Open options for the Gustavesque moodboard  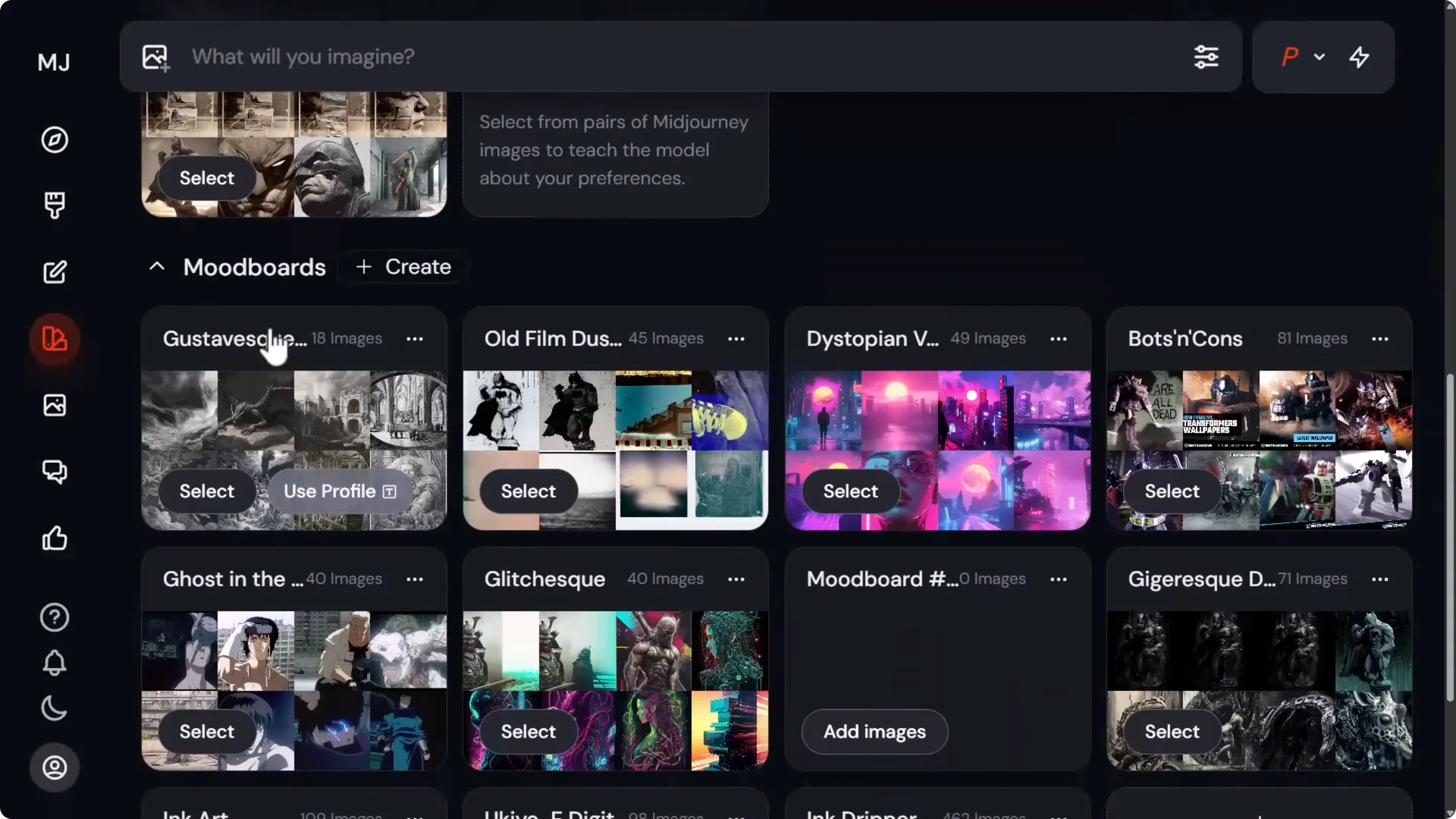415,339
